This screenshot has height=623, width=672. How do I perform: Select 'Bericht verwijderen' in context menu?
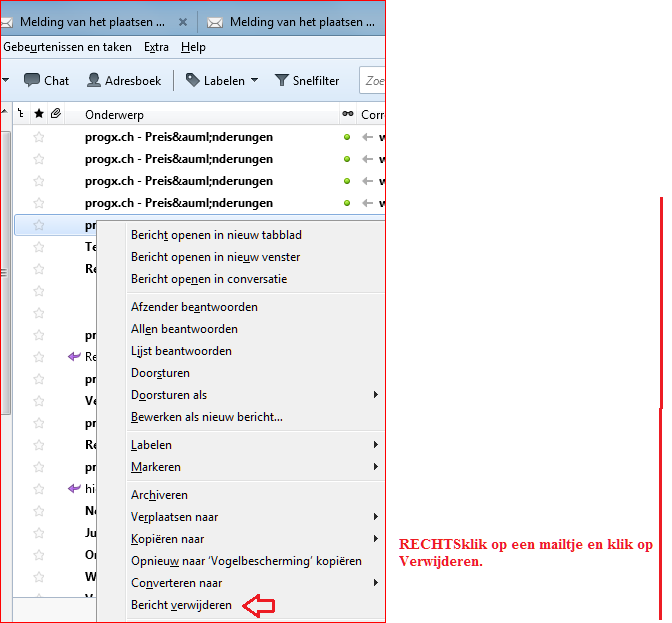point(181,605)
